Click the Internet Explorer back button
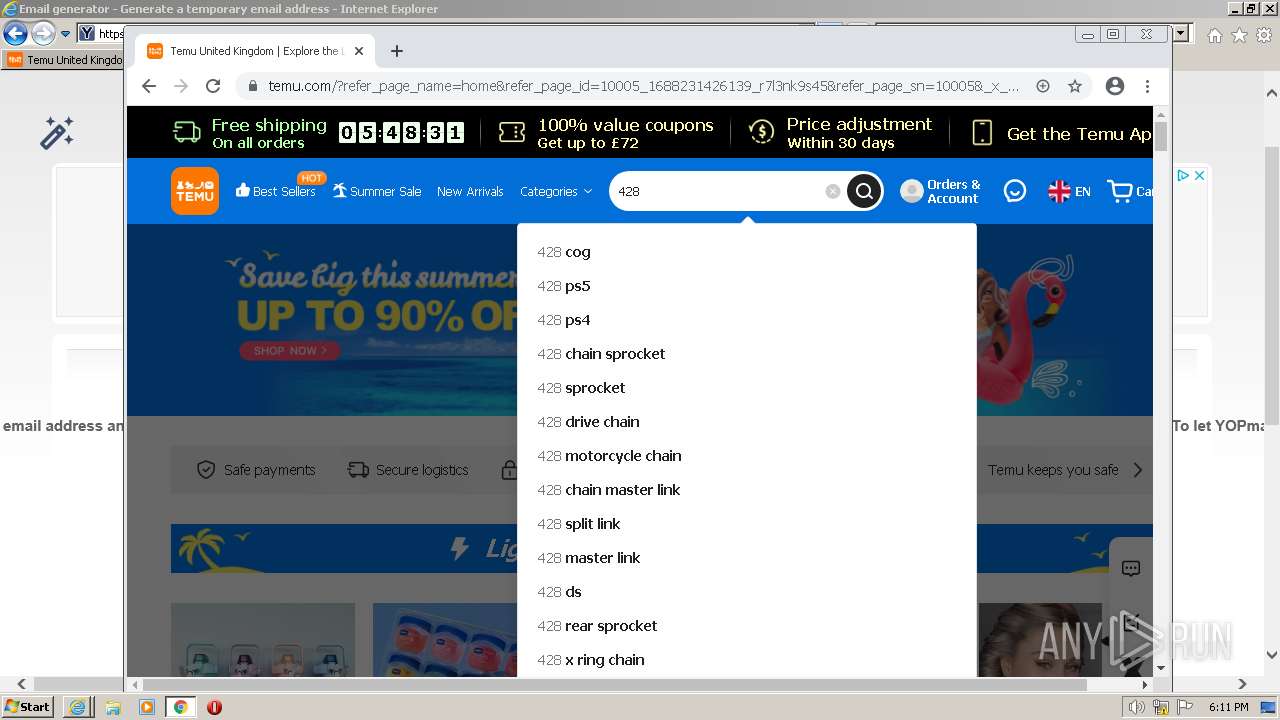 (x=15, y=34)
